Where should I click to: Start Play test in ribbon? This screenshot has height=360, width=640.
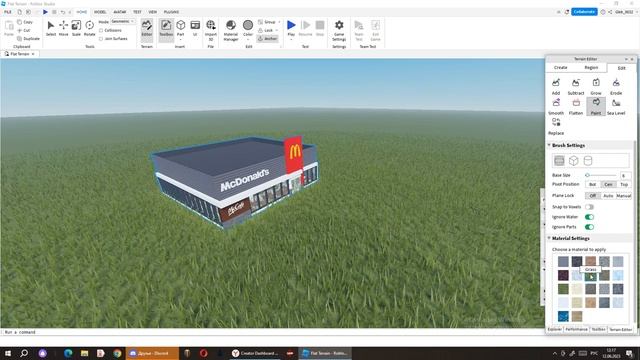(x=291, y=29)
